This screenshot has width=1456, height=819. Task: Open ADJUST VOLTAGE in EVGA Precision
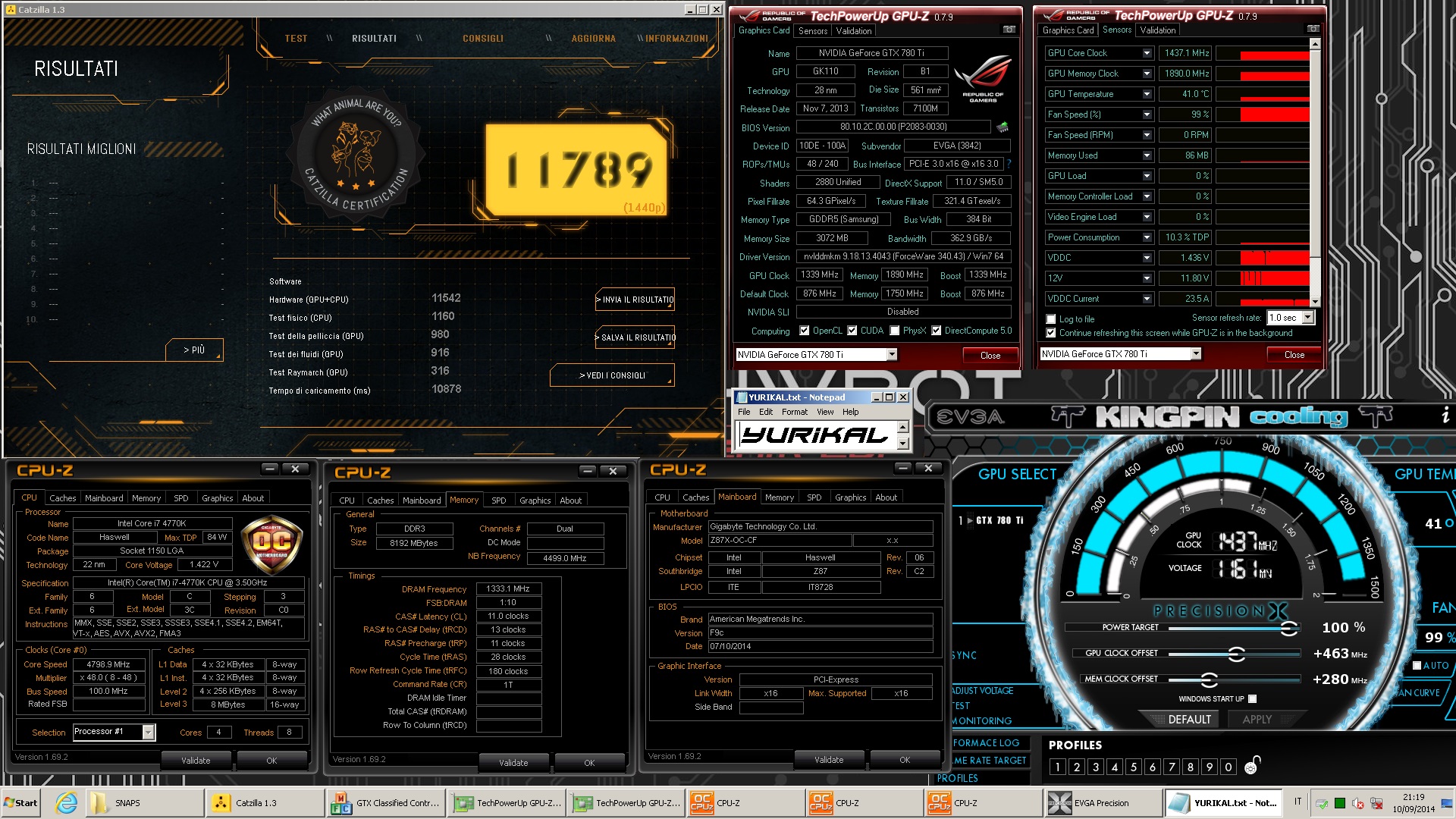(983, 691)
